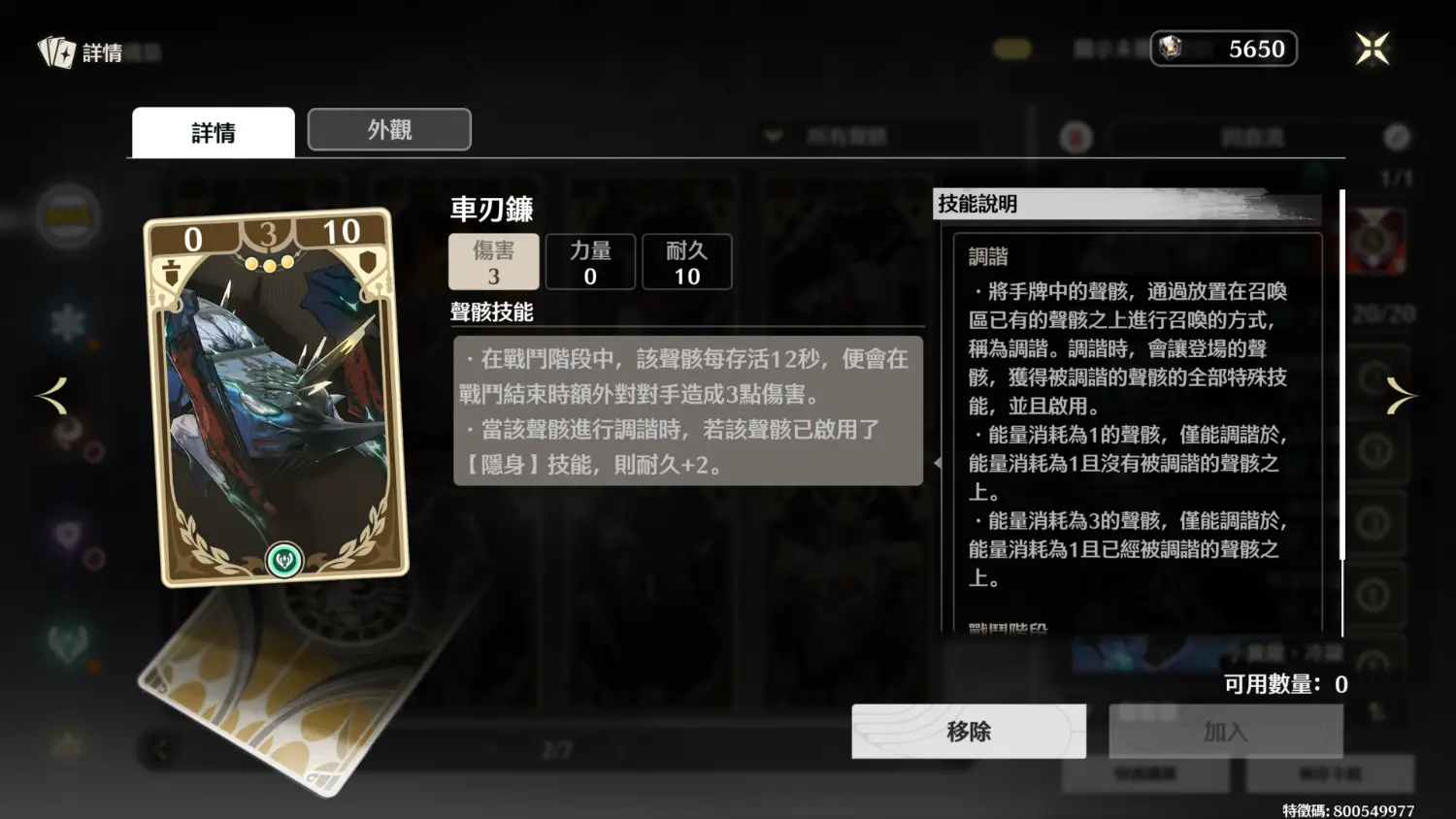Click the 車刃鐮 card artwork
Screen dimensions: 1456x819
tap(277, 398)
